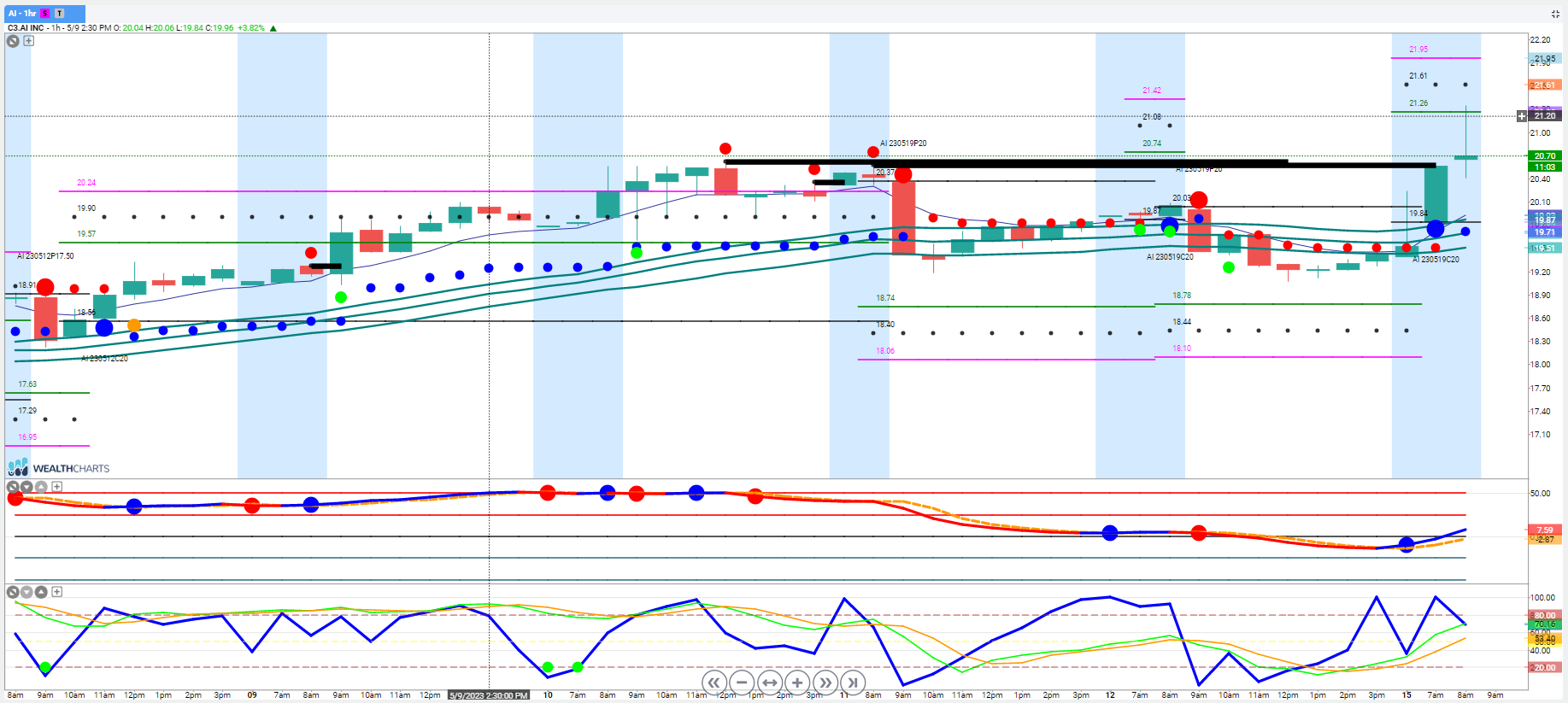Click the 12 date marker on time axis
Screen dimensions: 1568x703
pyautogui.click(x=1110, y=695)
